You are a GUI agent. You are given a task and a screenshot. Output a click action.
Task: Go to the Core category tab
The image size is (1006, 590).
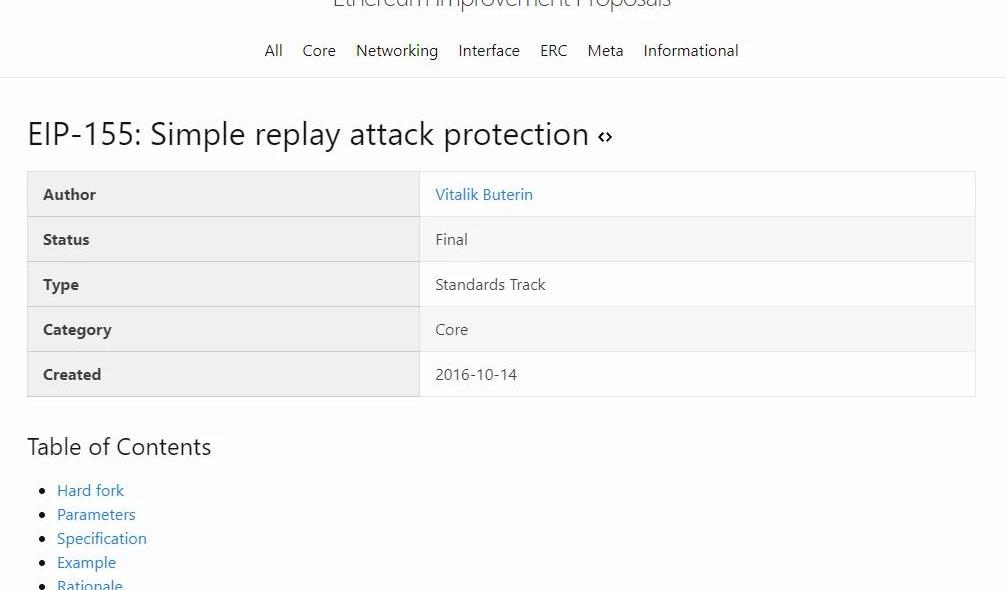pos(319,51)
